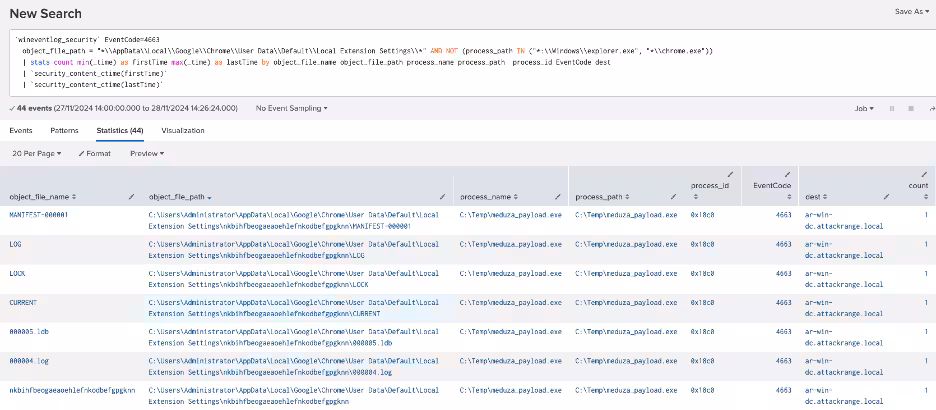This screenshot has height=410, width=936.
Task: Stop the search job
Action: pos(910,108)
